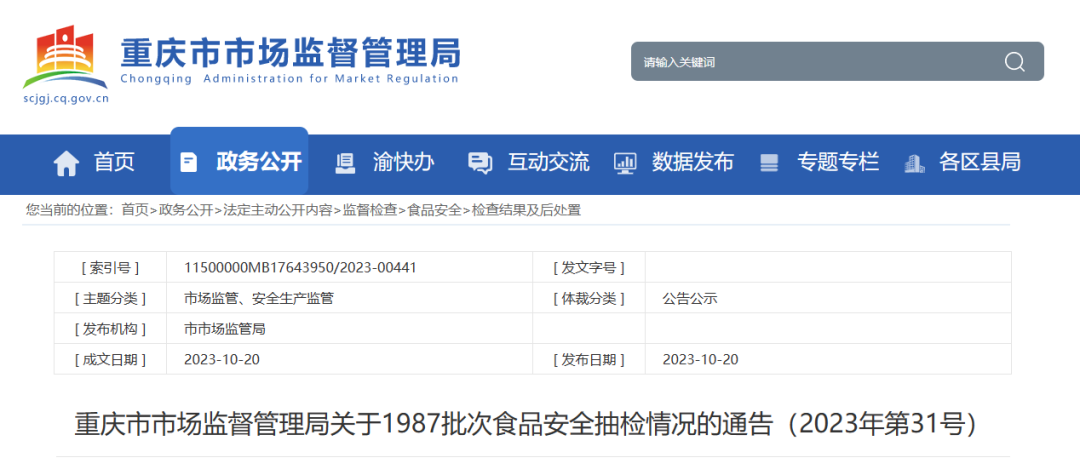The height and width of the screenshot is (475, 1080).
Task: Click the stack icon beside 专题专栏
Action: (x=769, y=162)
